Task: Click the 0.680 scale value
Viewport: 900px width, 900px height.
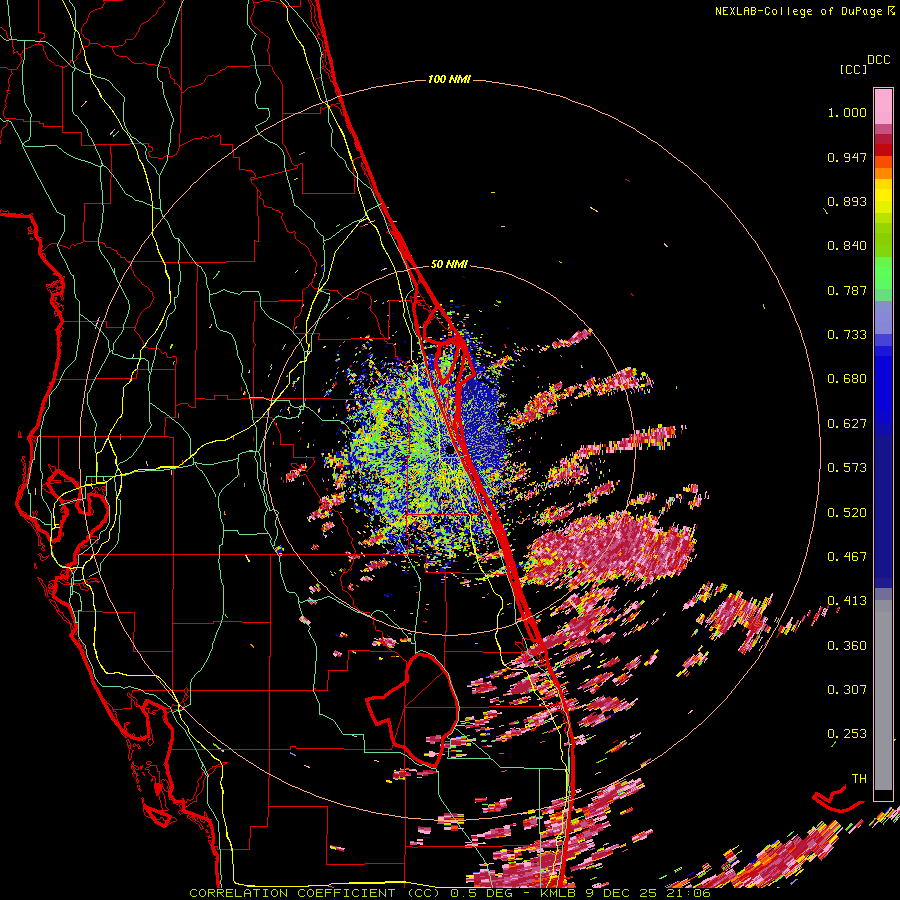Action: pos(847,379)
